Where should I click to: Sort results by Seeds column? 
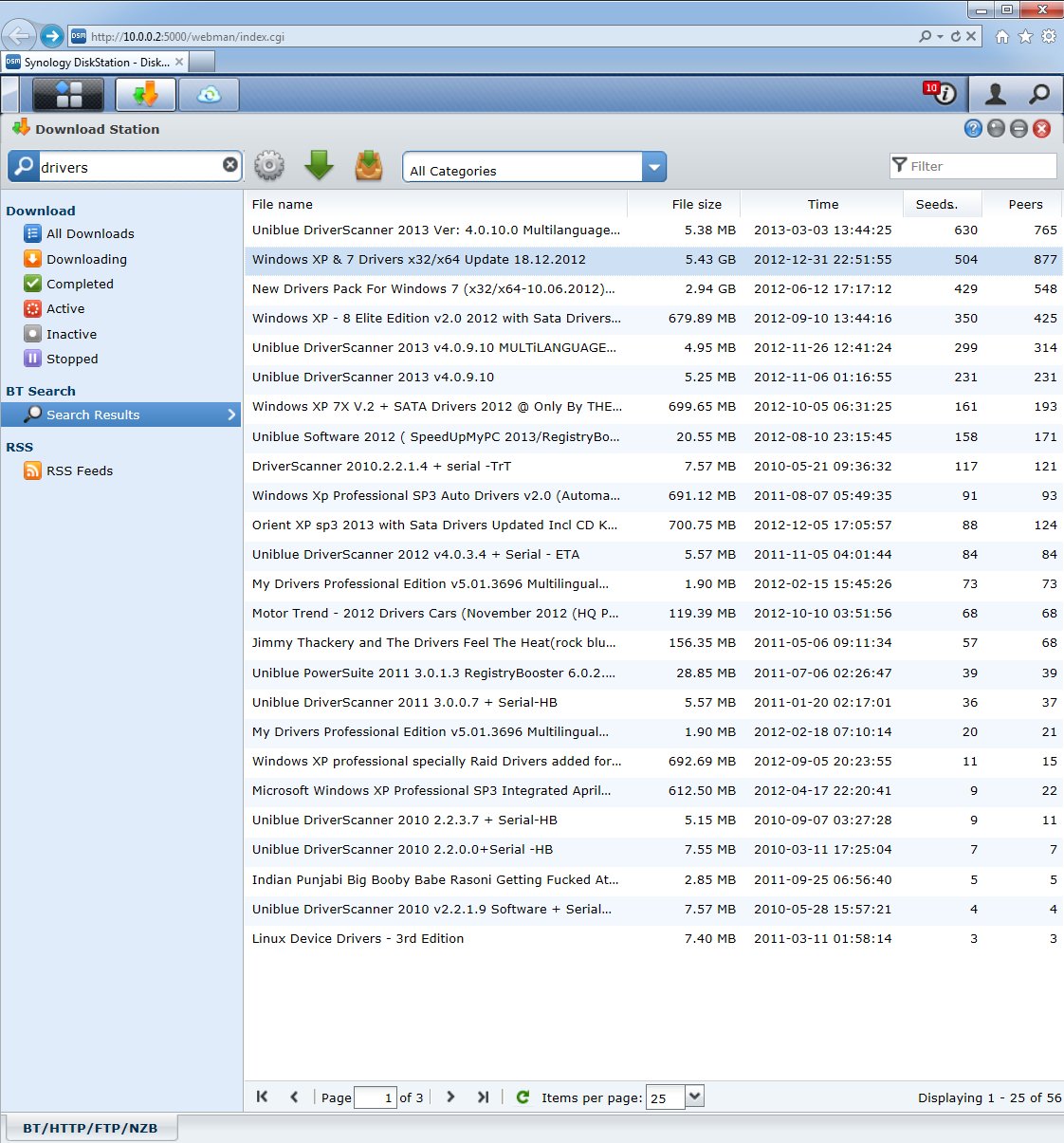click(936, 204)
